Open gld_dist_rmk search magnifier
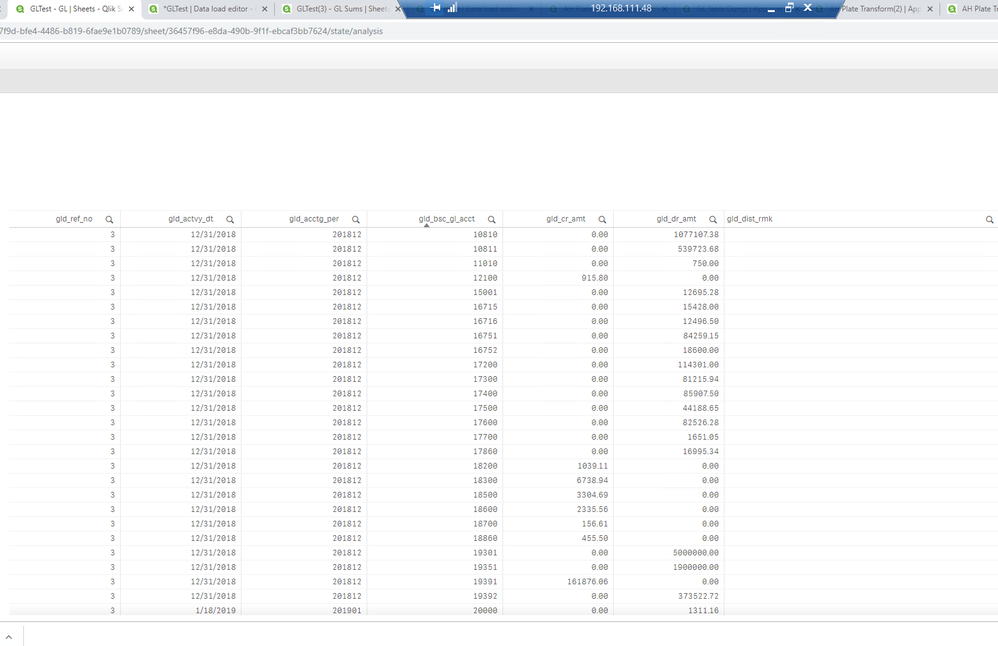 [990, 220]
